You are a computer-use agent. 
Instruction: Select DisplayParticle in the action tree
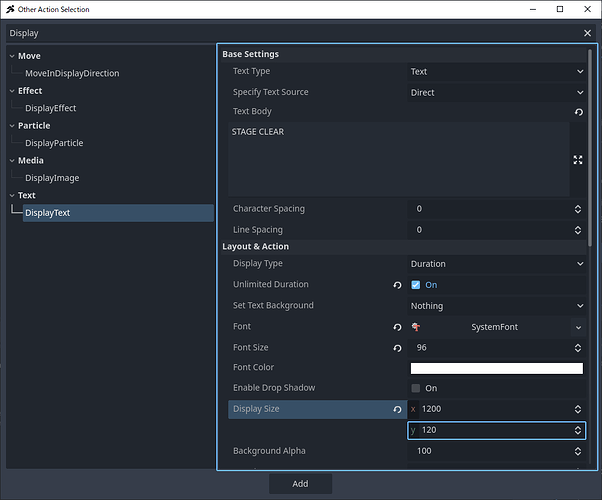coord(54,143)
